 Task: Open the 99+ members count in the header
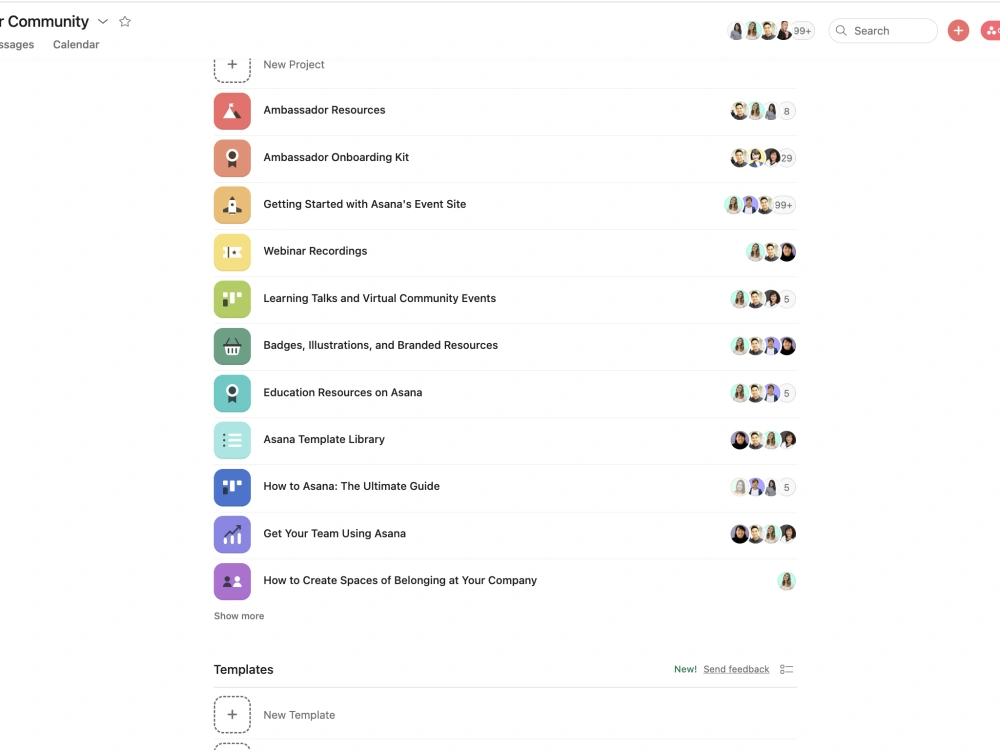802,31
